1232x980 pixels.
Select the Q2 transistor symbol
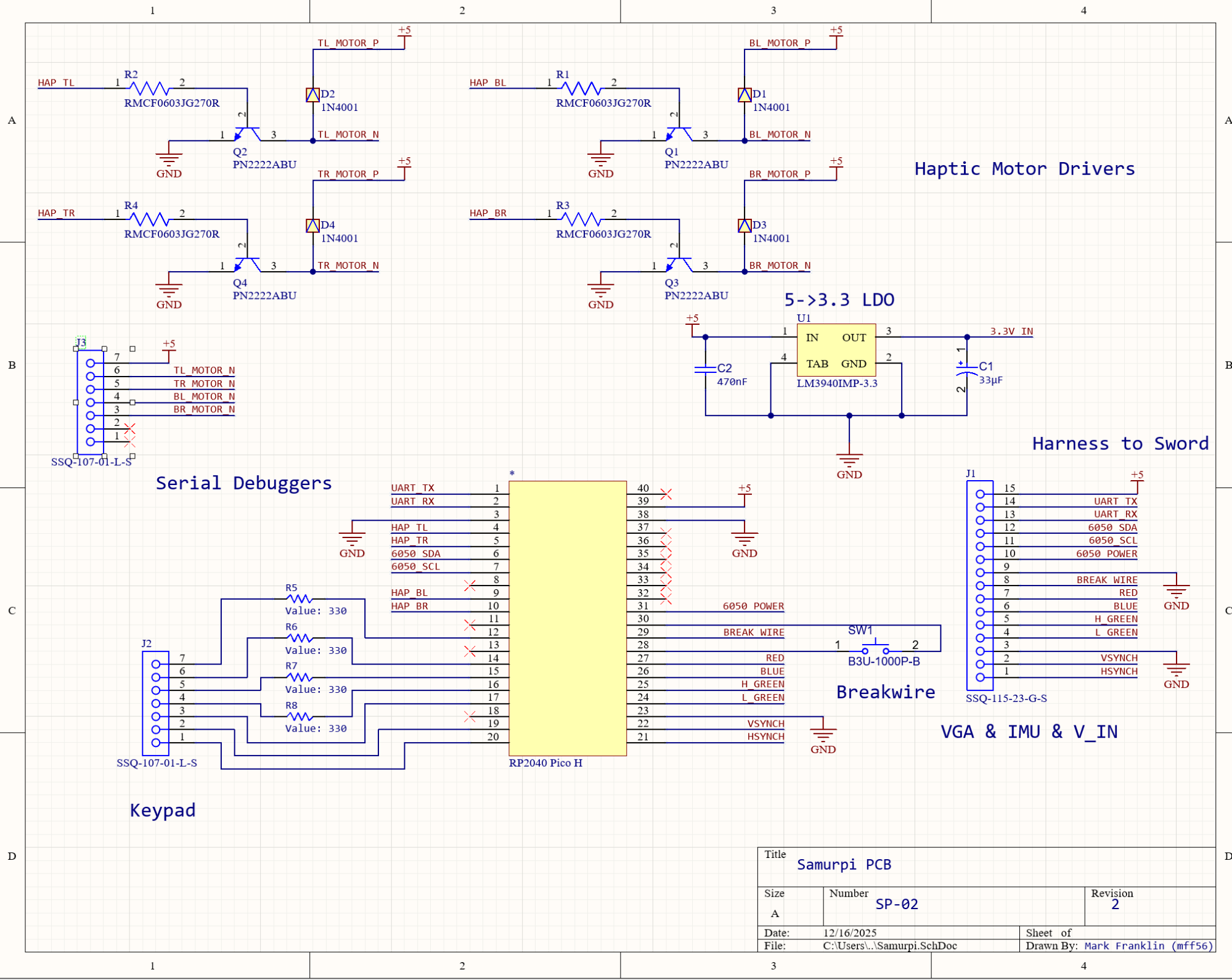point(247,134)
